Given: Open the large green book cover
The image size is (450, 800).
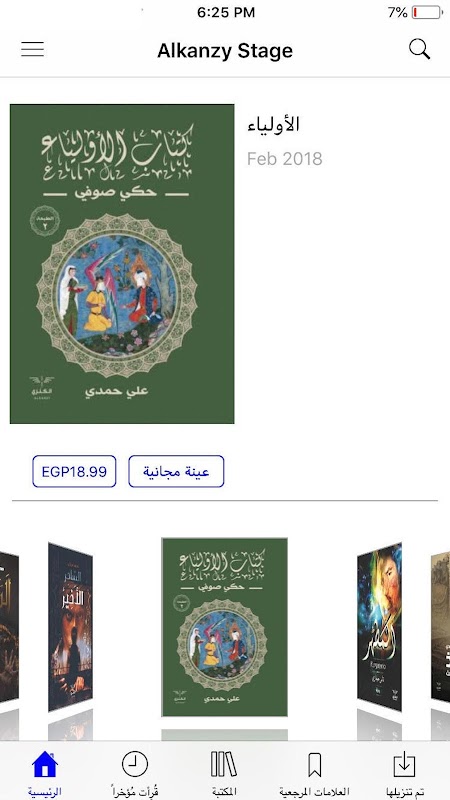Looking at the screenshot, I should coord(122,264).
